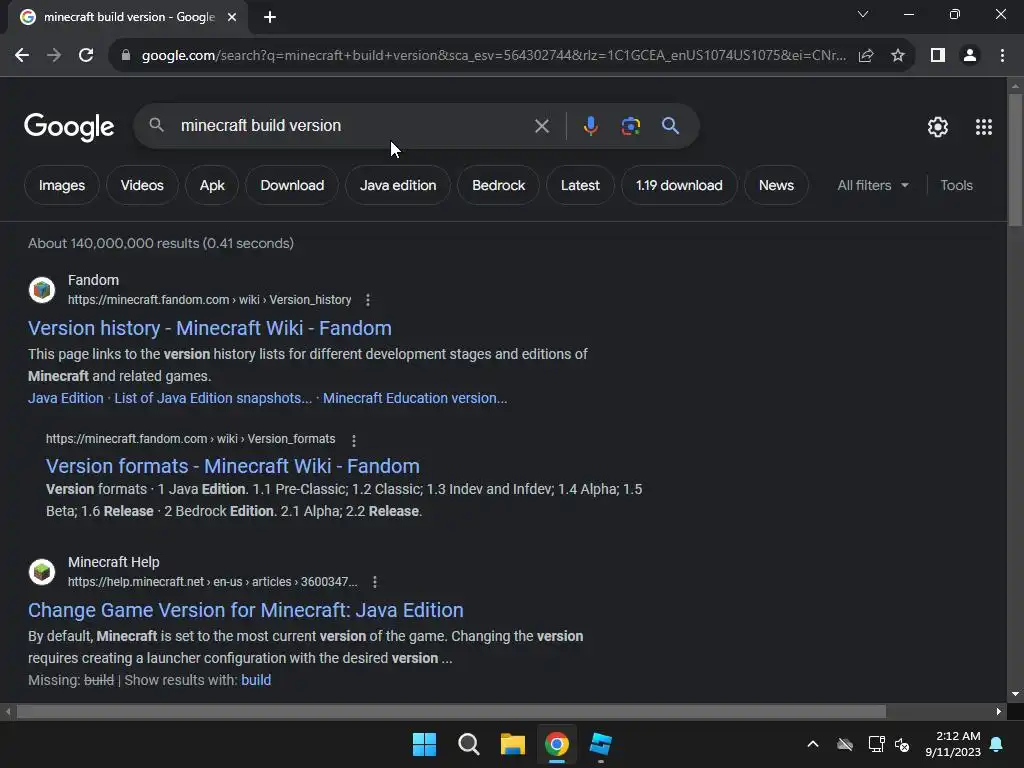Open Version history - Minecraft Wiki link
The height and width of the screenshot is (768, 1024).
click(210, 328)
